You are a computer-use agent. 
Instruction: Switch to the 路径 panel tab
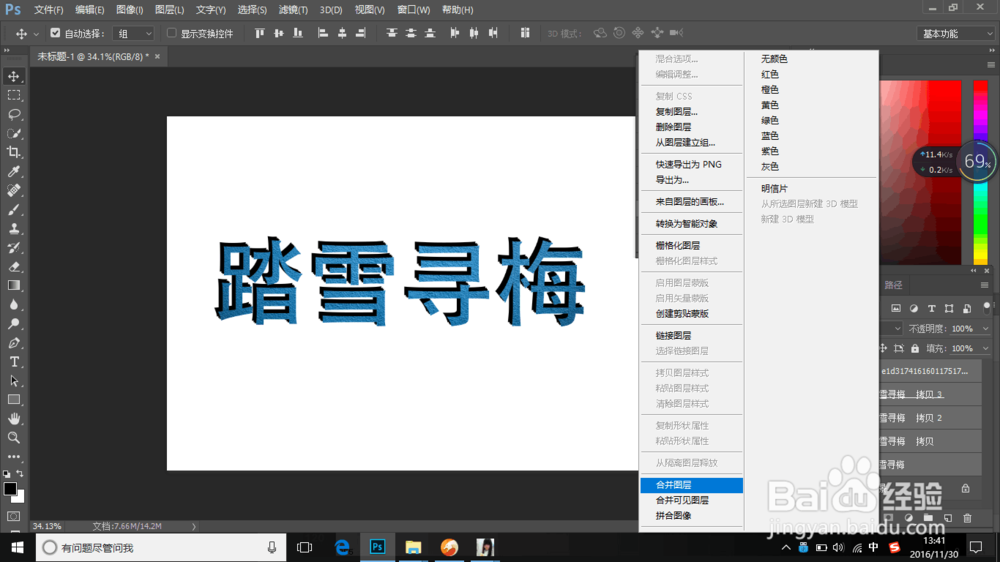pos(893,285)
